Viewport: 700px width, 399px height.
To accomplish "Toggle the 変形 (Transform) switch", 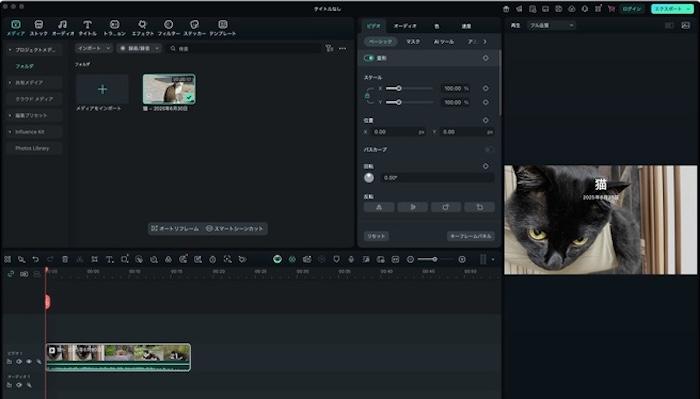I will click(369, 58).
